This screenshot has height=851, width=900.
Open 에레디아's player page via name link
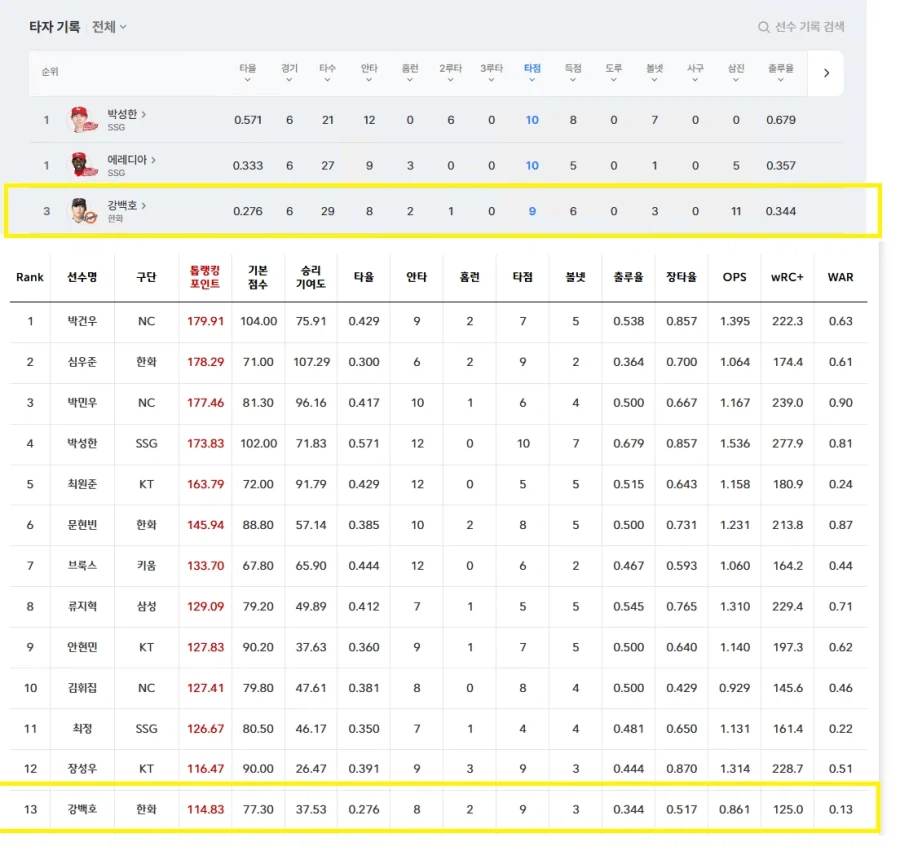click(x=131, y=160)
